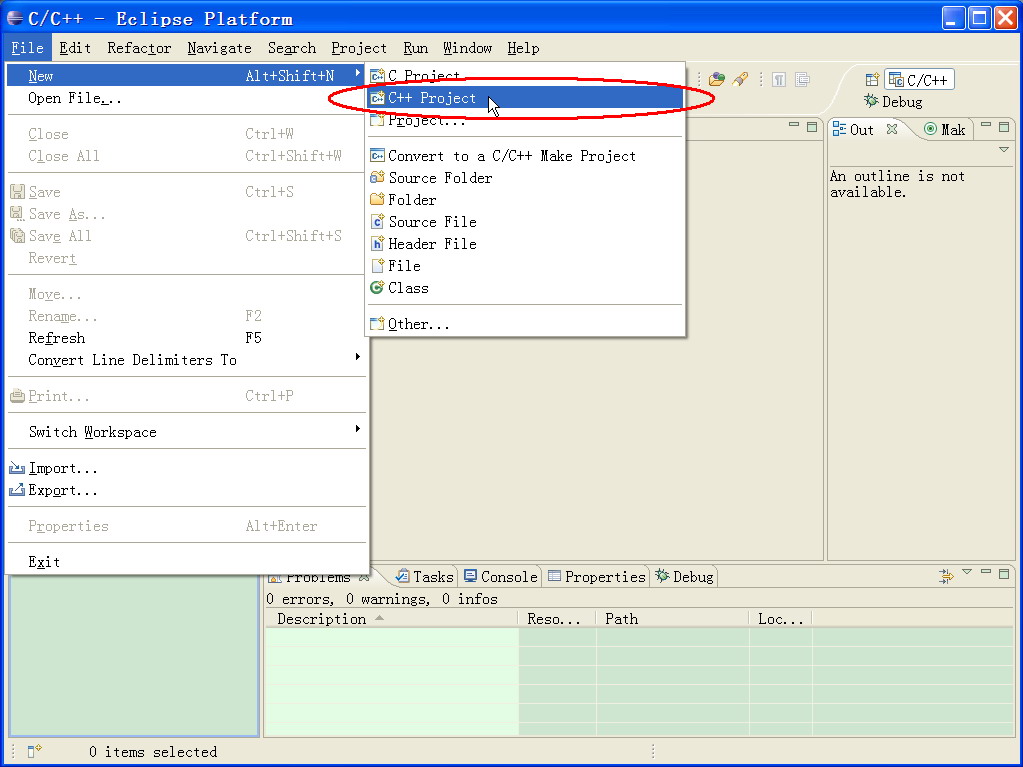The height and width of the screenshot is (767, 1023).
Task: Open the Navigate menu
Action: click(x=219, y=48)
